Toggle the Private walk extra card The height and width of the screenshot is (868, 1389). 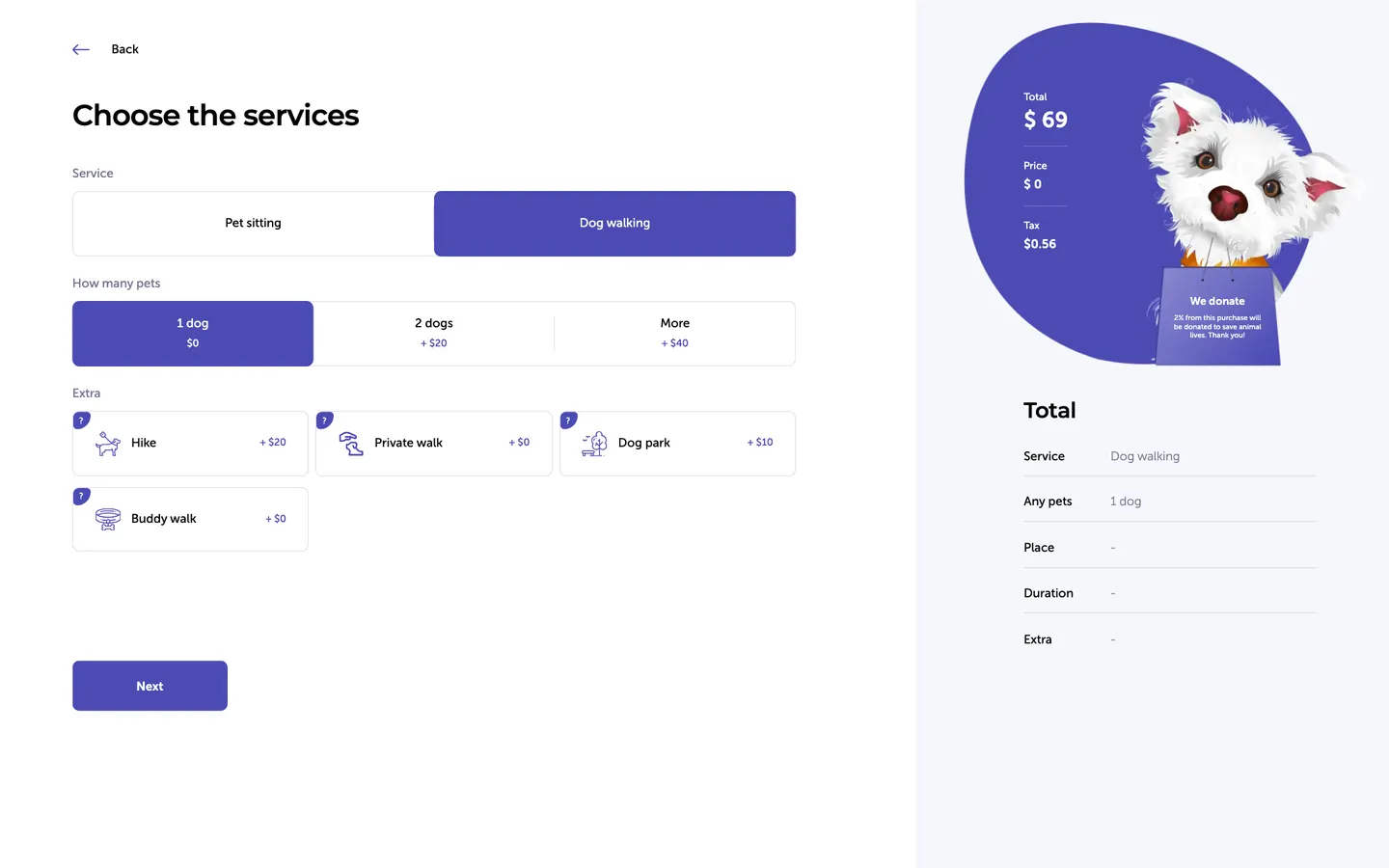click(x=434, y=444)
